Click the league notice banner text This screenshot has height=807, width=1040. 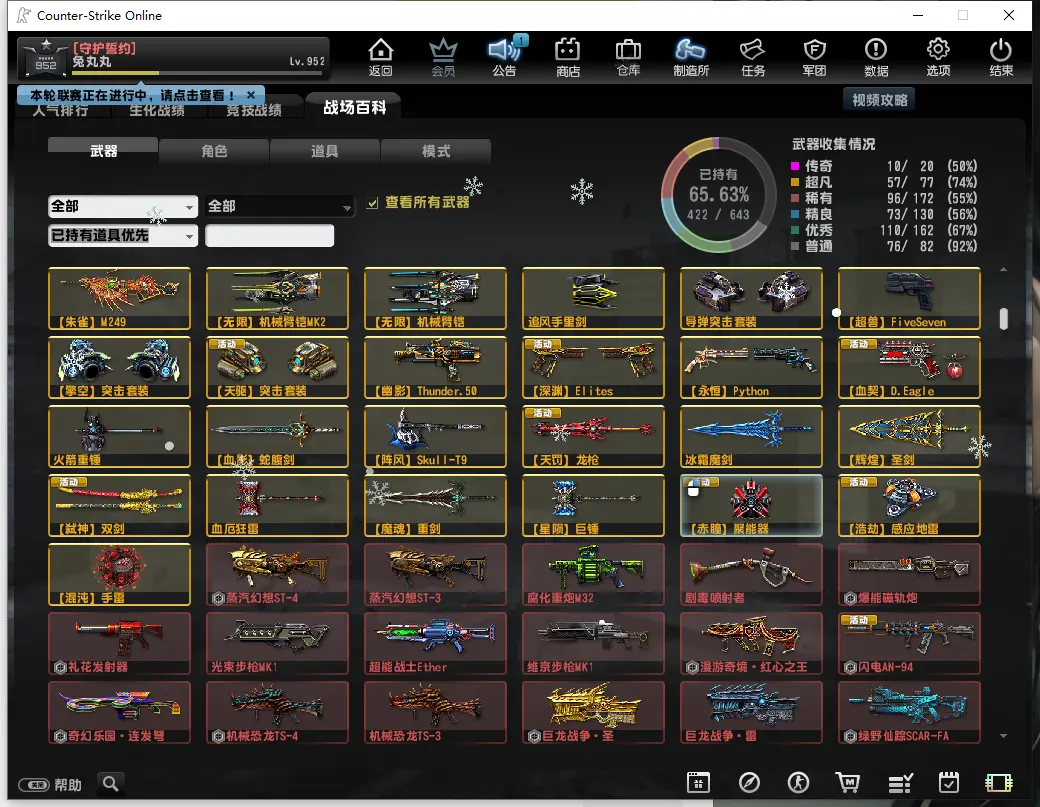[x=132, y=95]
